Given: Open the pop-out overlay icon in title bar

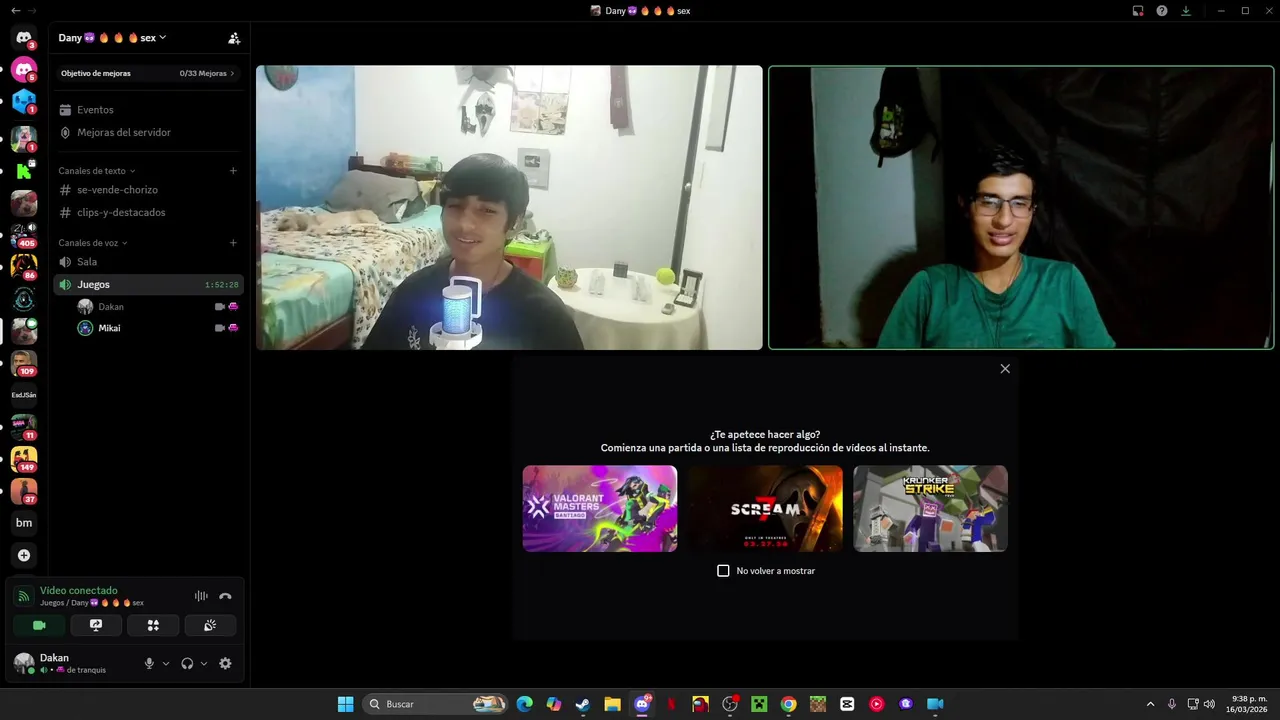Looking at the screenshot, I should (1138, 11).
